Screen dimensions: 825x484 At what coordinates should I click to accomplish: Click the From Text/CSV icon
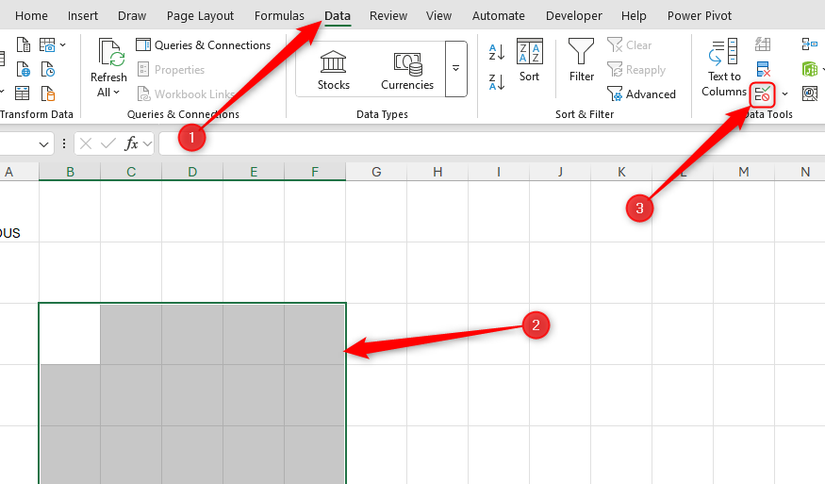[23, 45]
